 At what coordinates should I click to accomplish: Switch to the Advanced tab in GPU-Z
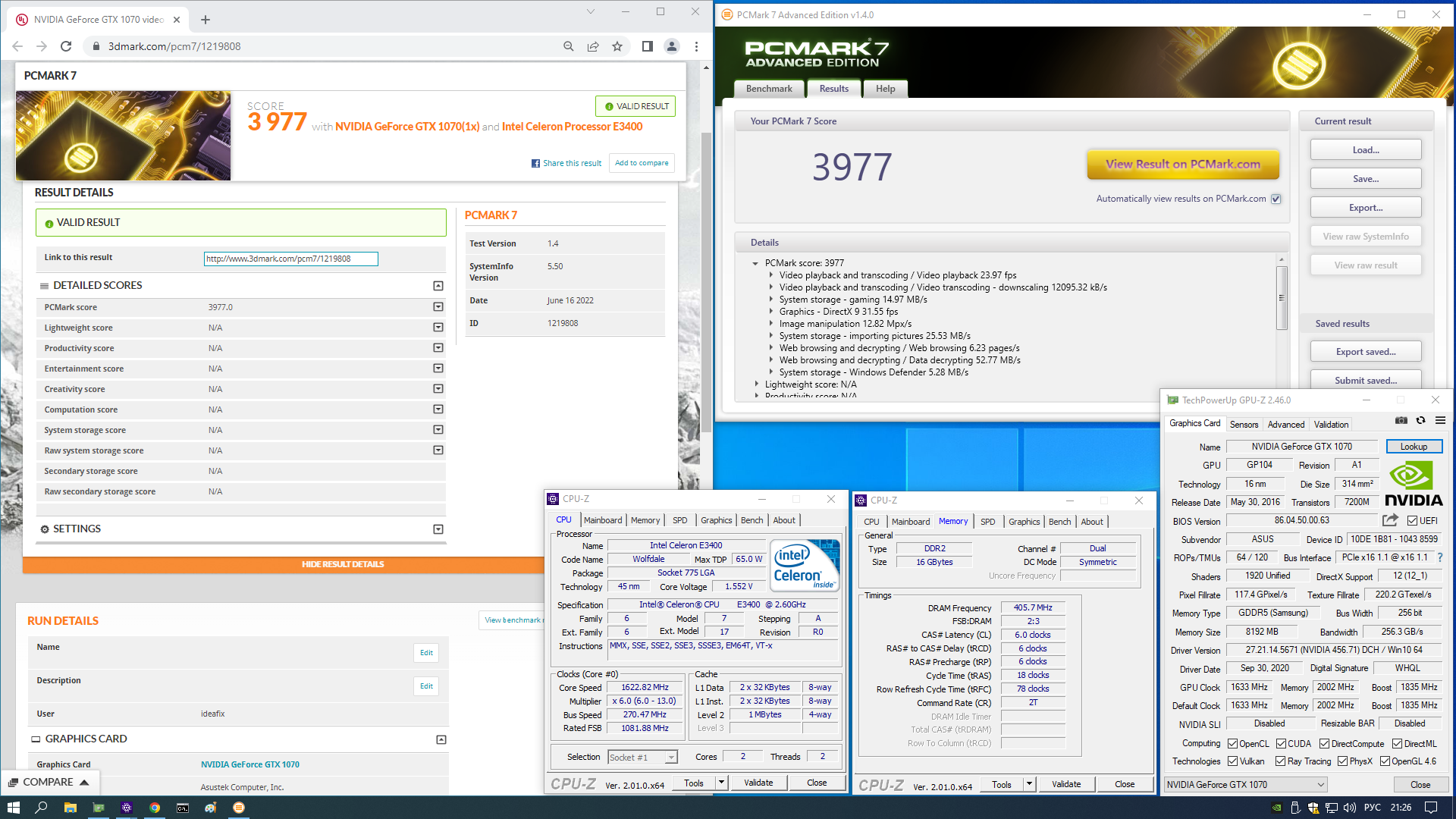pyautogui.click(x=1286, y=425)
